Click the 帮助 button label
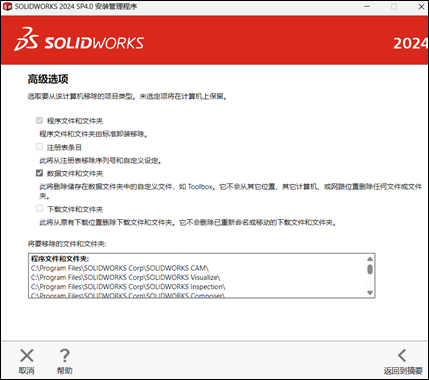 coord(65,371)
